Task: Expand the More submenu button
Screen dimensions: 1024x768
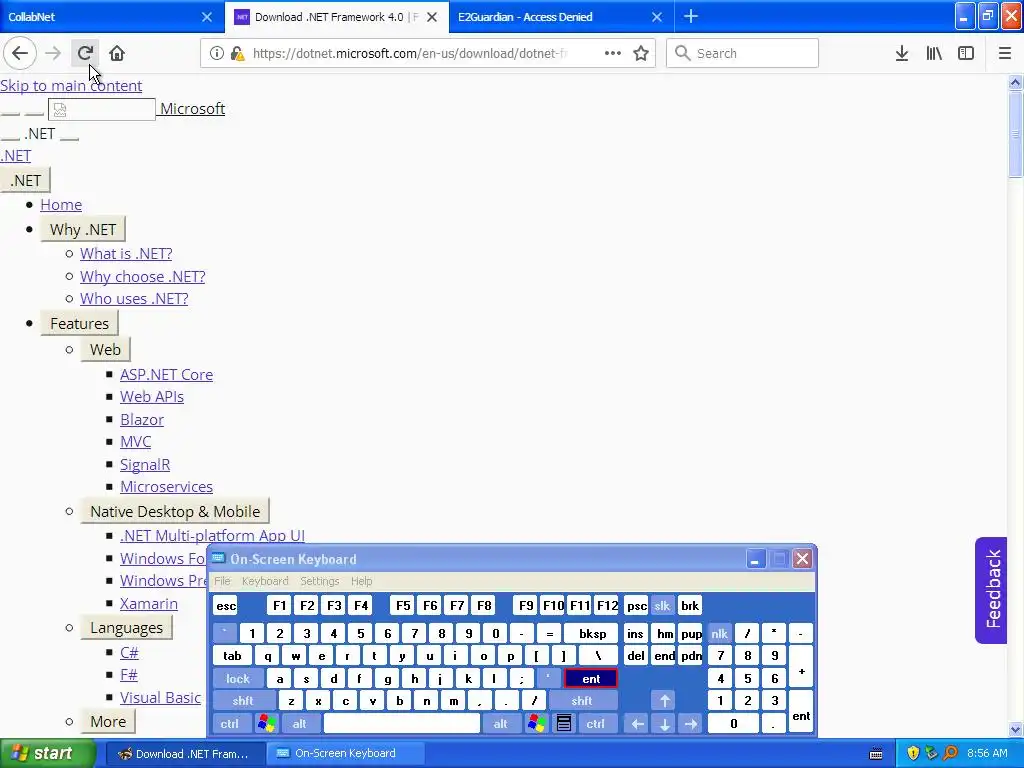Action: (108, 722)
